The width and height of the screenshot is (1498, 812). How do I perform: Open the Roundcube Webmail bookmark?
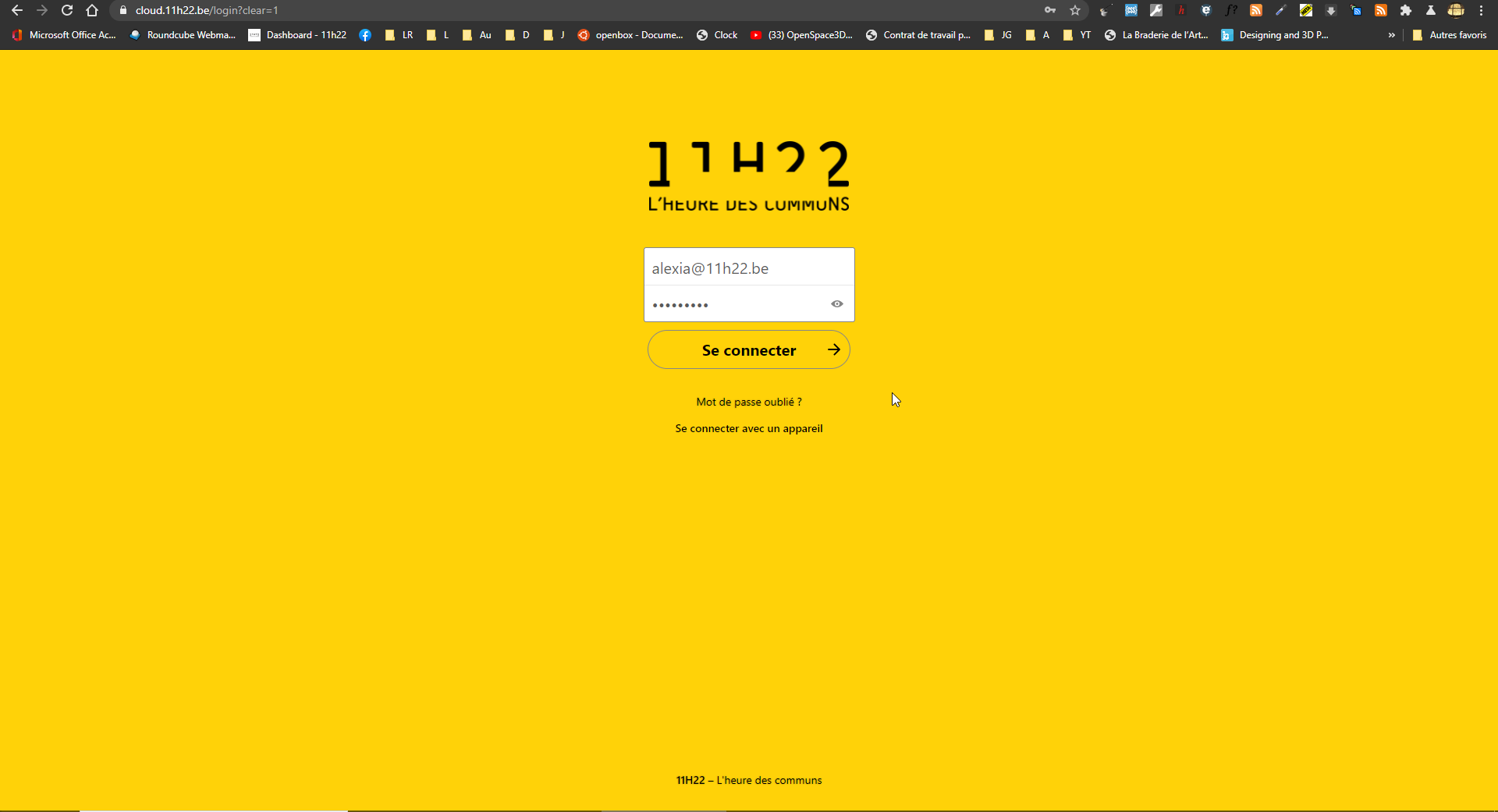click(183, 35)
